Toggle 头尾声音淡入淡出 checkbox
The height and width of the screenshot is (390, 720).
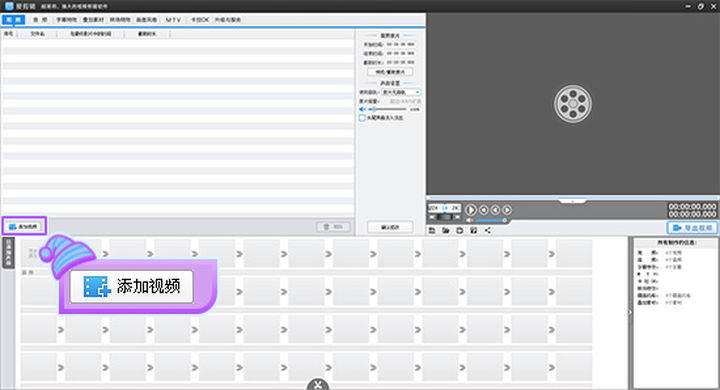coord(362,118)
